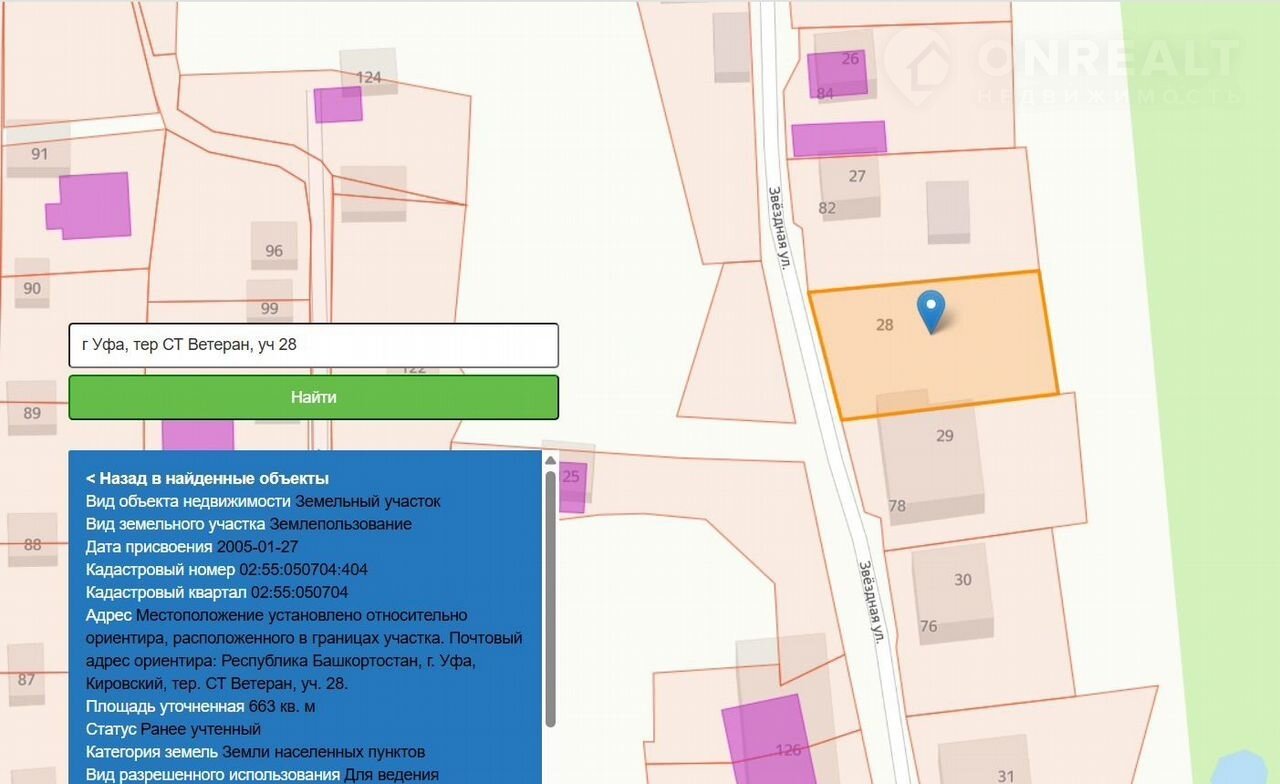Click the scroll-up arrow of info panel

pos(550,460)
